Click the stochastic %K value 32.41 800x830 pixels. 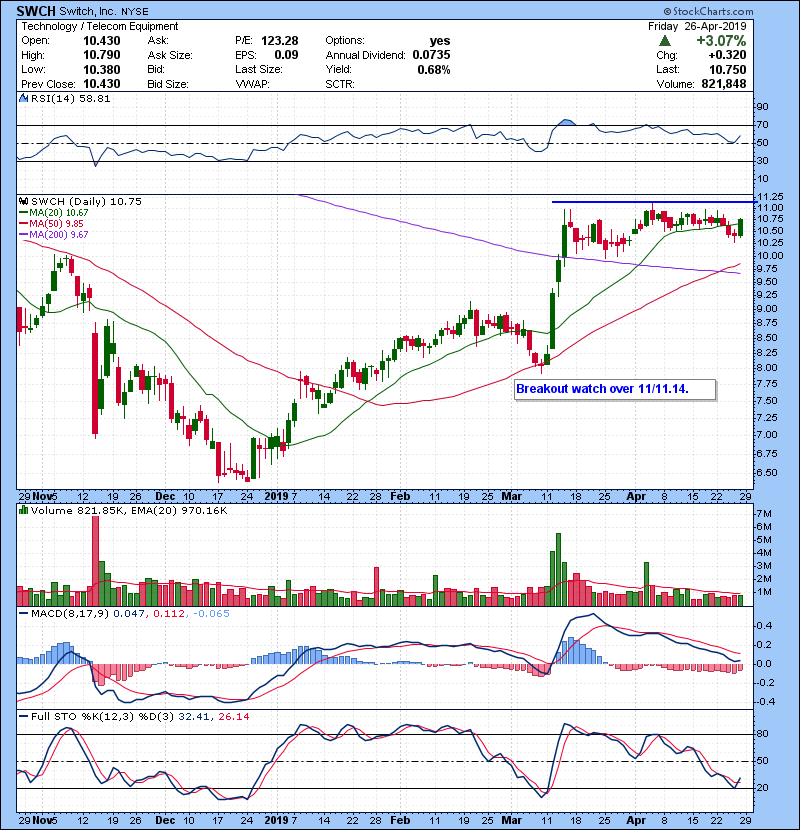[194, 717]
